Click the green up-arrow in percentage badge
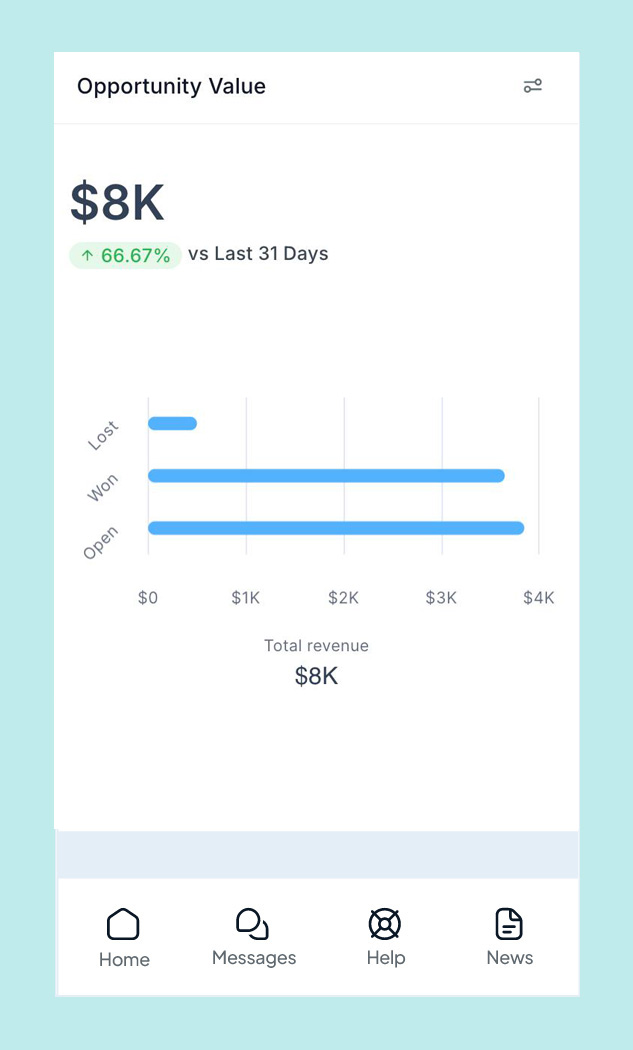This screenshot has height=1050, width=633. click(x=87, y=256)
